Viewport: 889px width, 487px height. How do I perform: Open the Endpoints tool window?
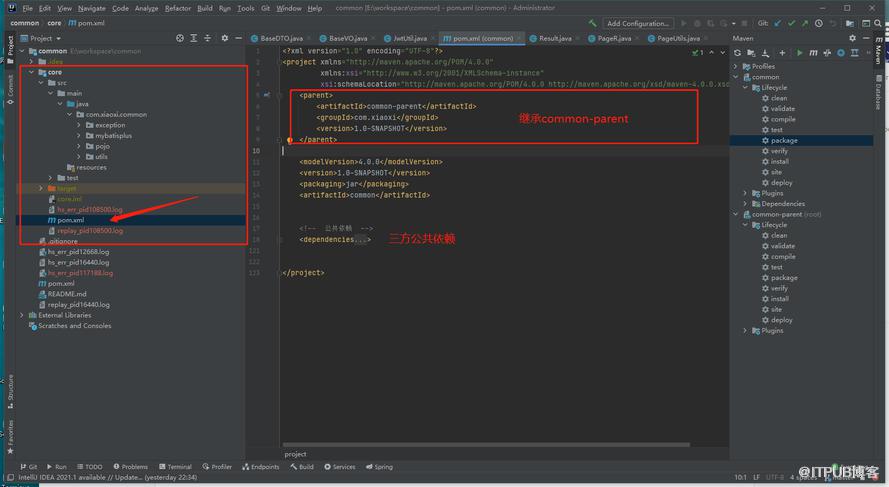(261, 467)
